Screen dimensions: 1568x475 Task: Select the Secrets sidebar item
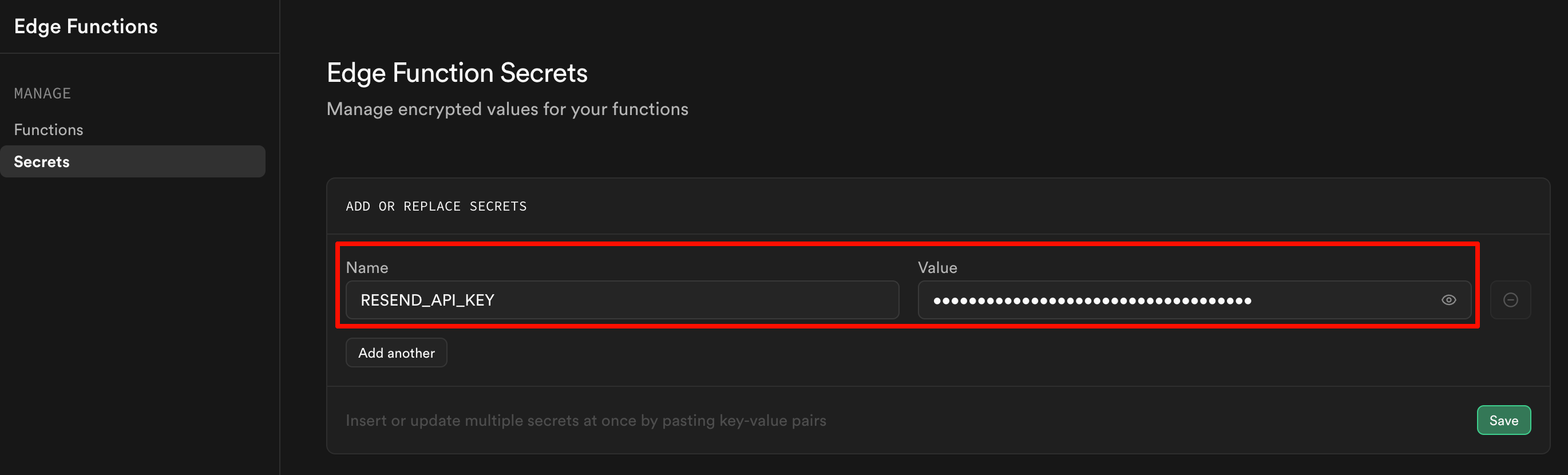point(42,161)
